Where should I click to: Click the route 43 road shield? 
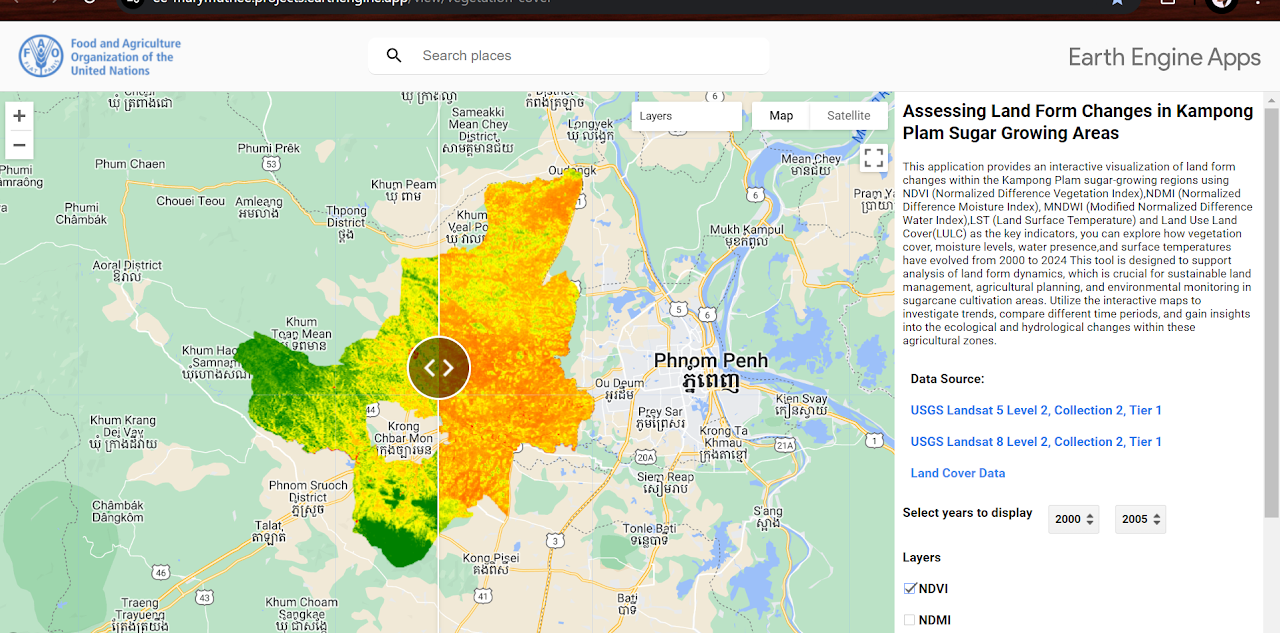coord(205,597)
